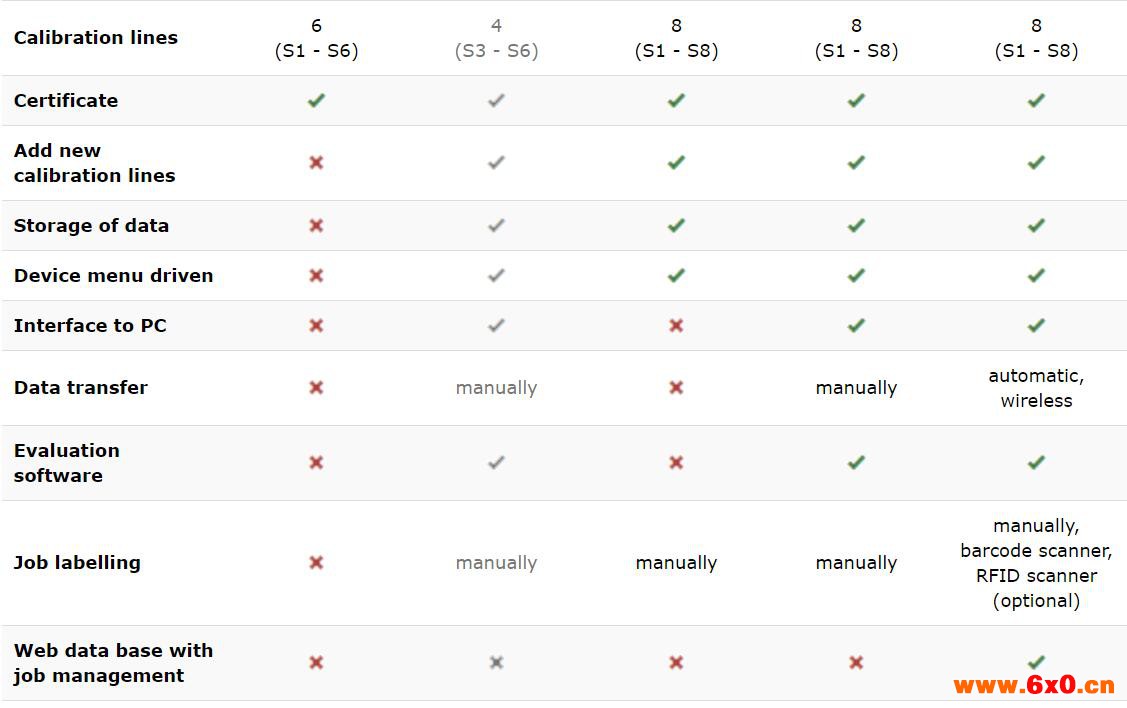Click the Interface to PC row label

[90, 326]
